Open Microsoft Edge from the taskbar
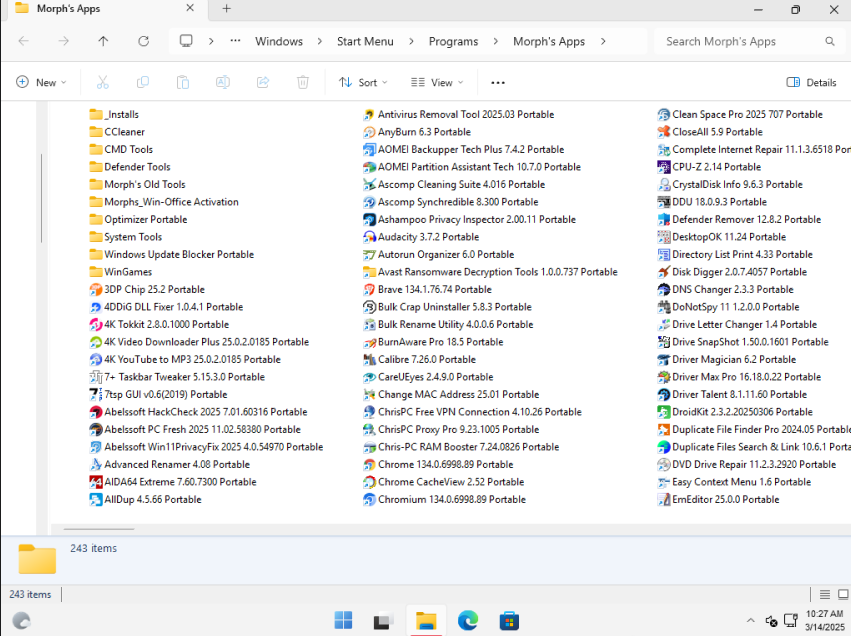The image size is (851, 636). point(467,620)
